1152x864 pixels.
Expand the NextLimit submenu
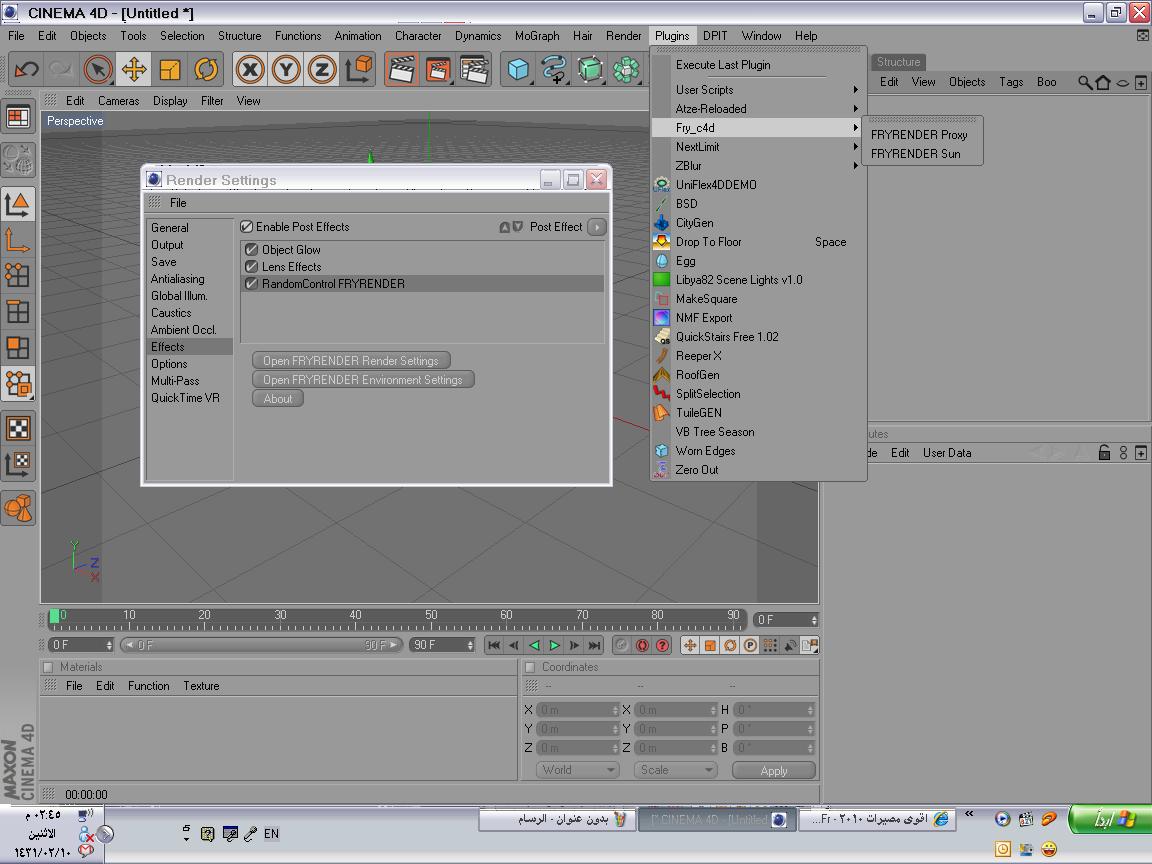pos(759,147)
